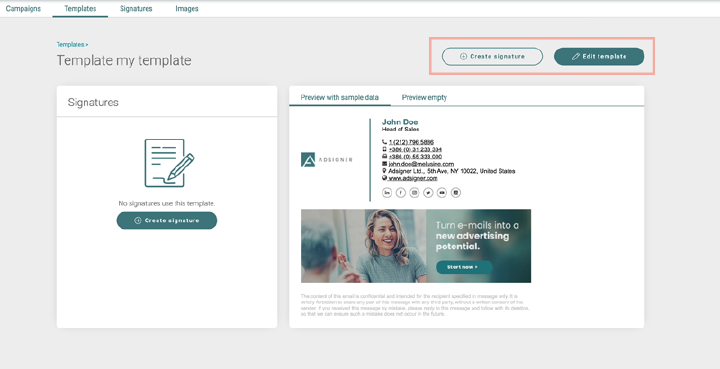Click the Adsigner Ltd. address text
The height and width of the screenshot is (369, 720).
[452, 171]
